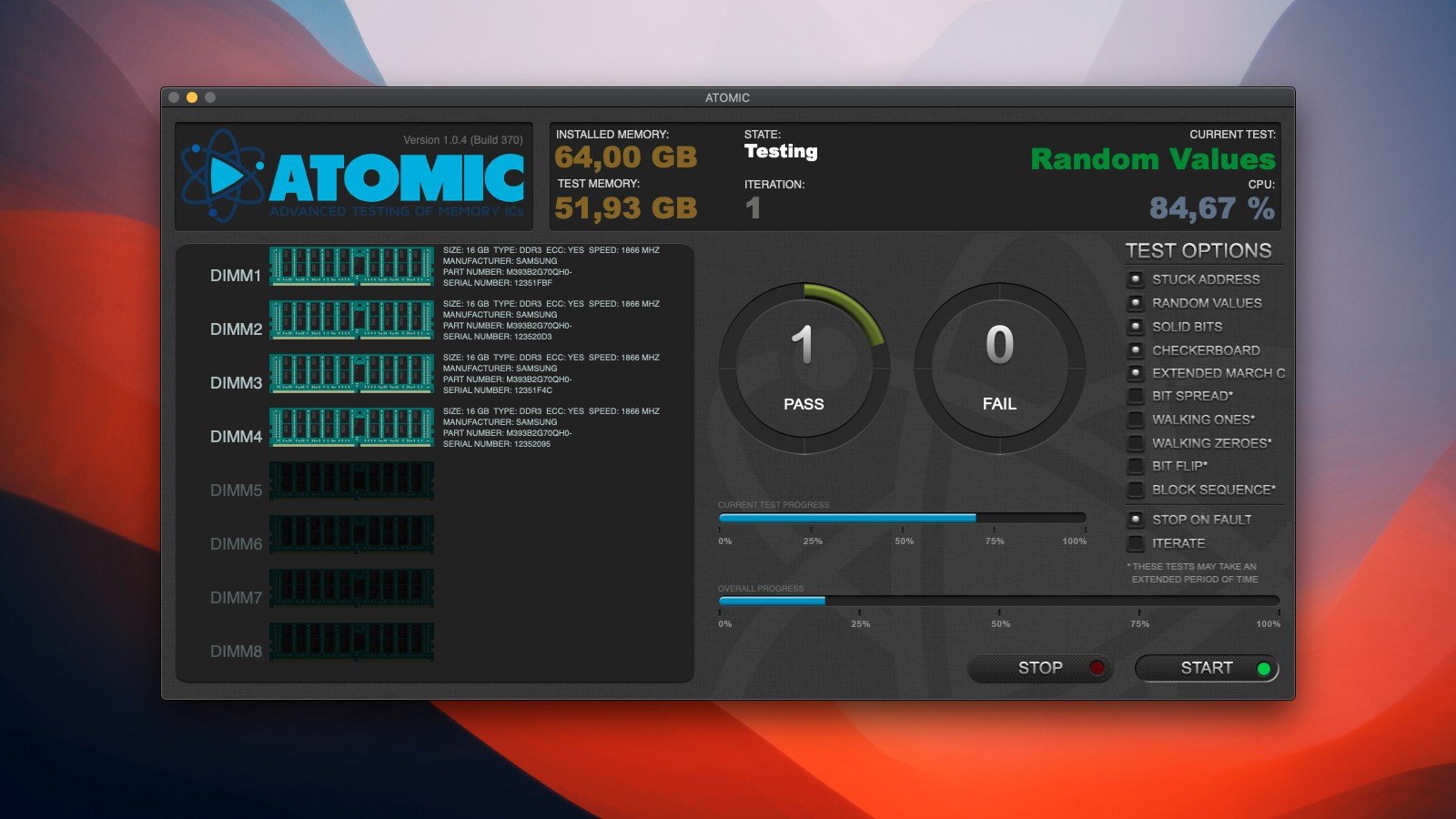Click the PASS counter gauge

(x=804, y=368)
